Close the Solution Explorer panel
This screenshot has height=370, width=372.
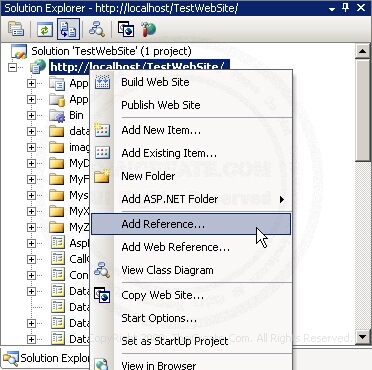click(x=361, y=8)
